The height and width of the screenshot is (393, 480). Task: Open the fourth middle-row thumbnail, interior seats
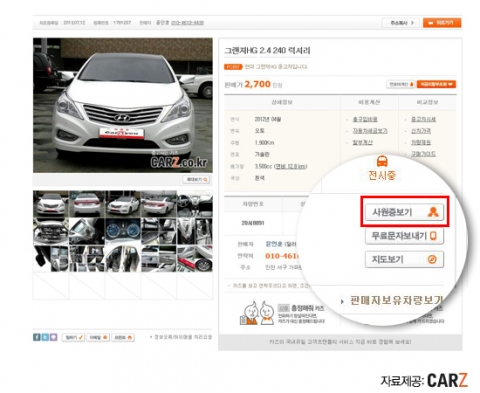click(159, 231)
